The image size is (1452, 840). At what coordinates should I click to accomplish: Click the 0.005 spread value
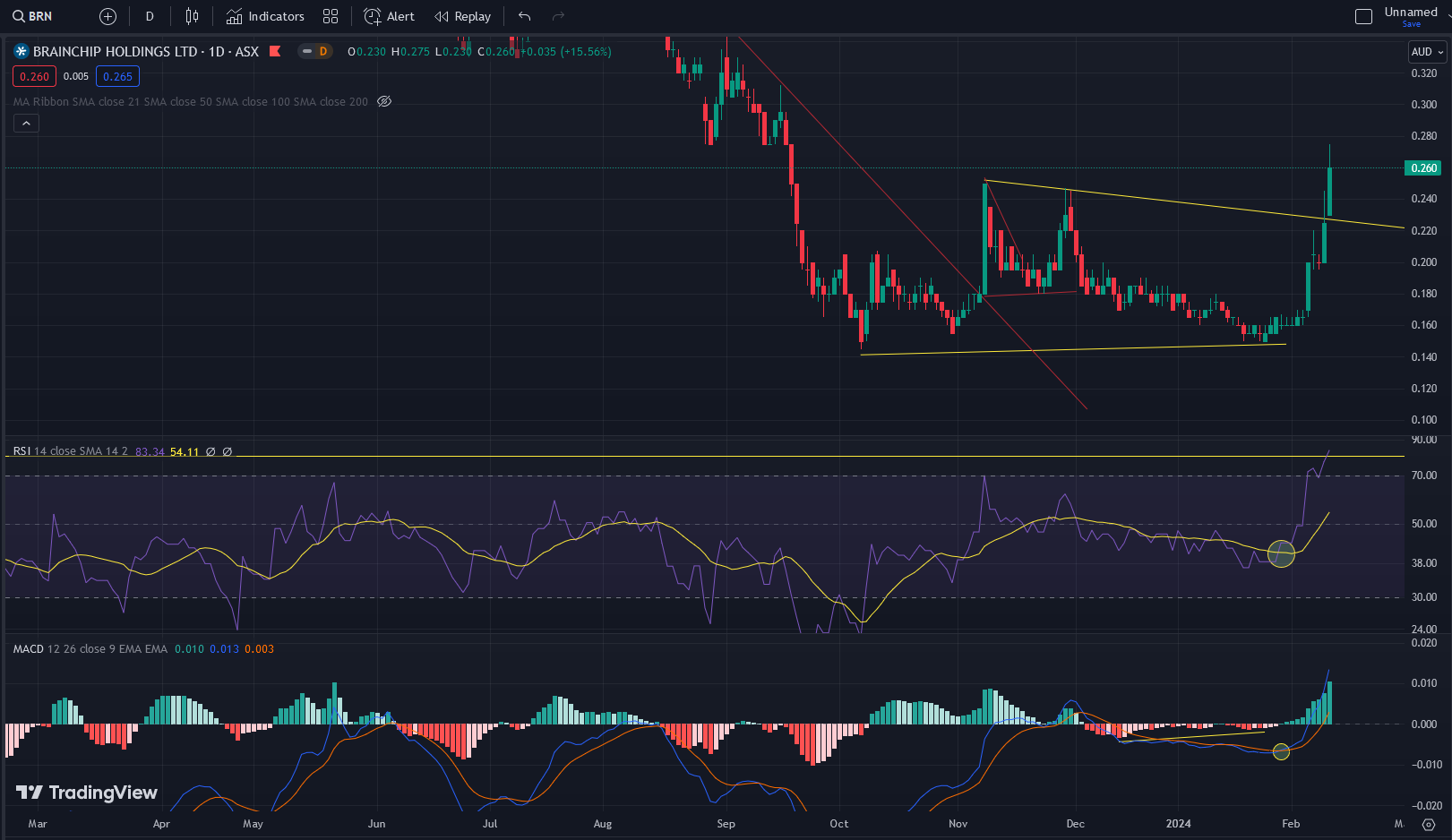[76, 76]
